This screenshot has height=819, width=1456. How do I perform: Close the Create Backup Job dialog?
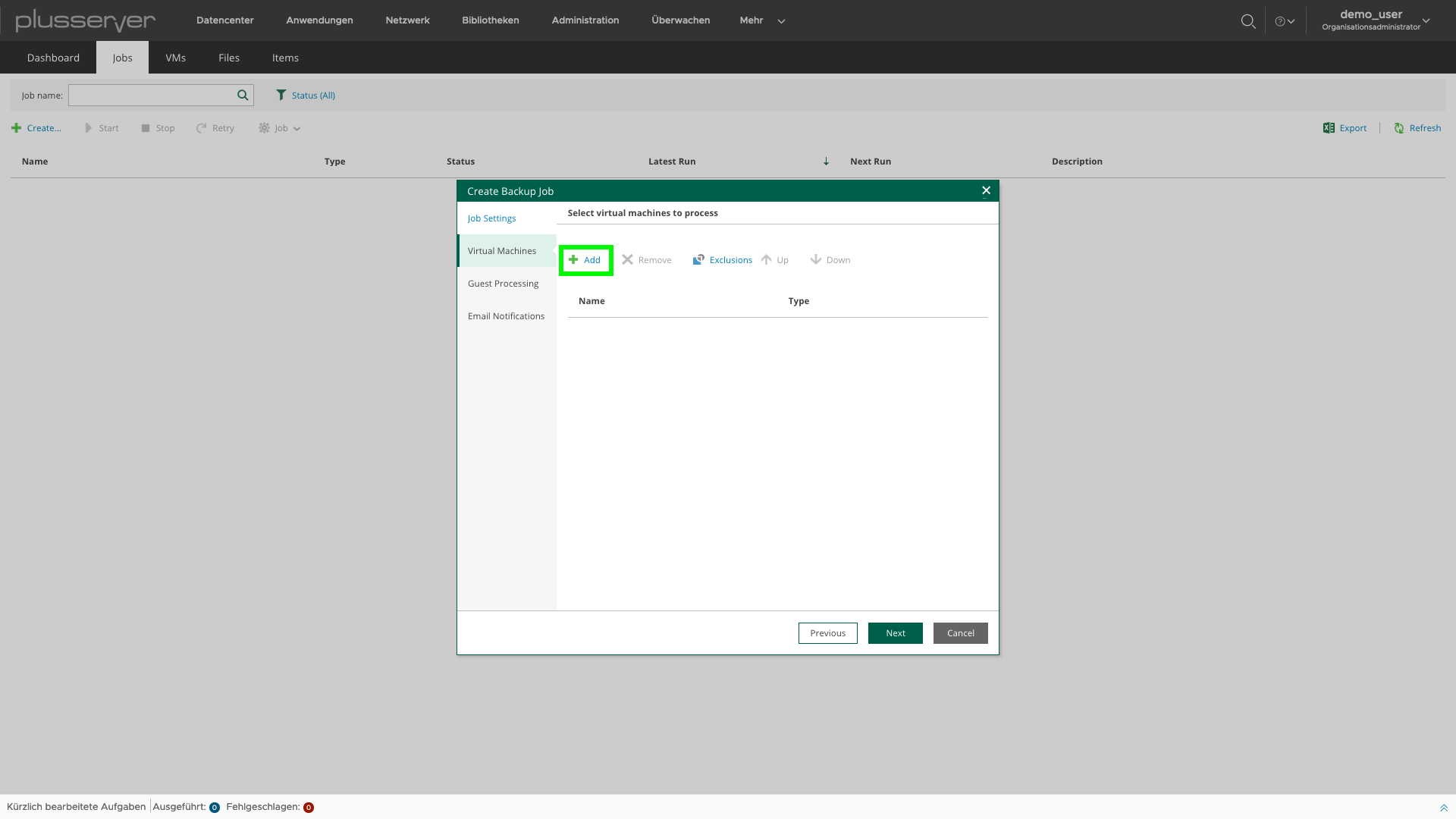pos(986,191)
